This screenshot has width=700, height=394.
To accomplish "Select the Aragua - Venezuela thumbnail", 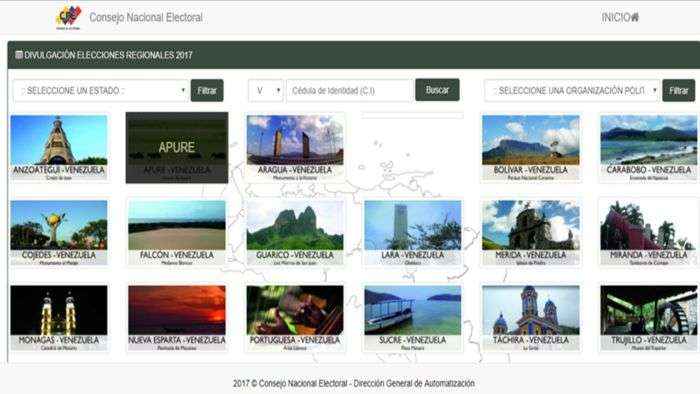I will pyautogui.click(x=295, y=148).
